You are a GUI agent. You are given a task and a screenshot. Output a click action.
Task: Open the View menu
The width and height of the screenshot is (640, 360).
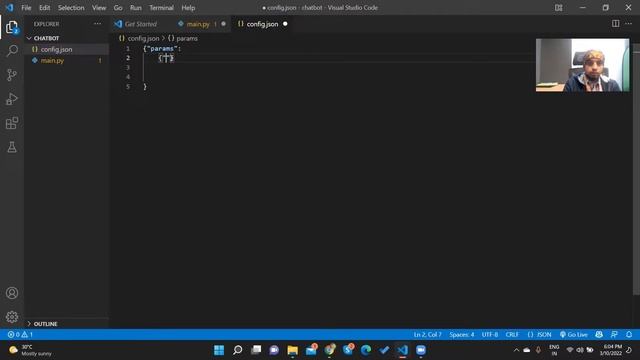coord(99,8)
